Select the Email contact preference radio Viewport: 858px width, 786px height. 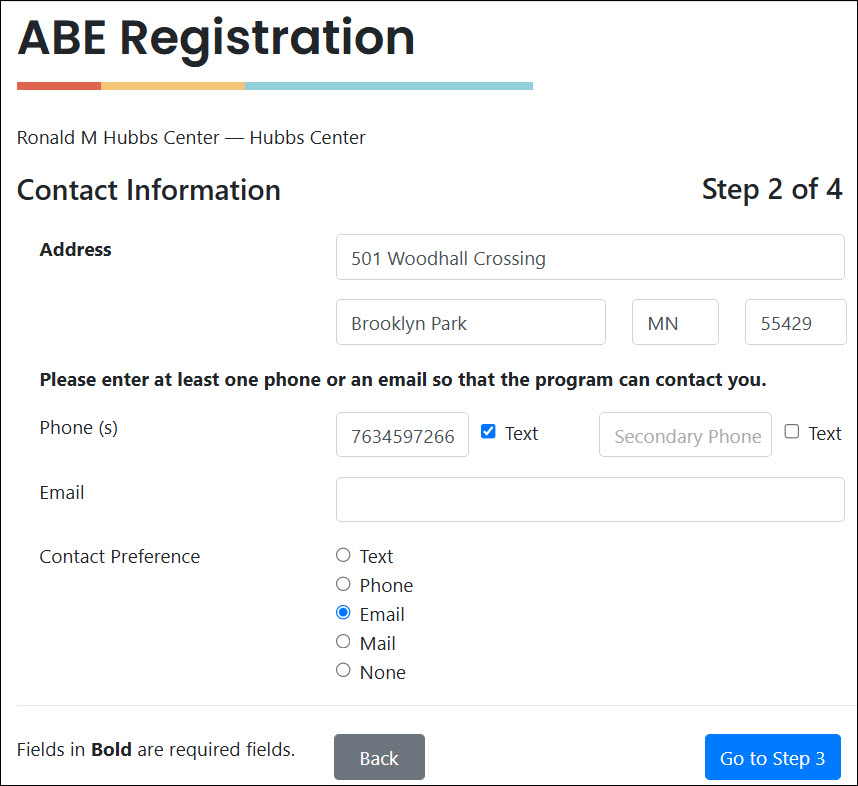click(x=343, y=613)
